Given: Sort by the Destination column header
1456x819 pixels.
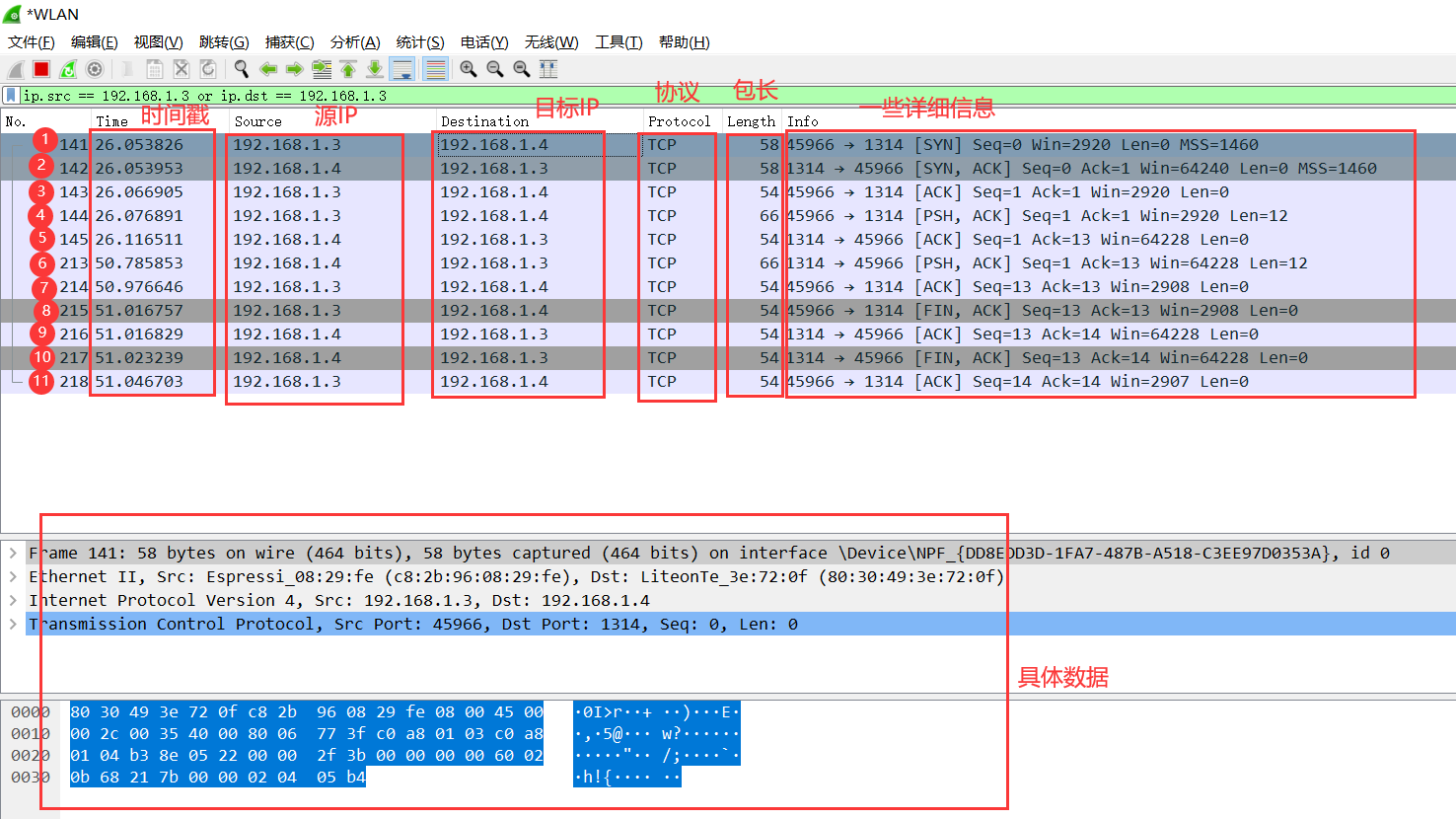Looking at the screenshot, I should click(x=540, y=121).
